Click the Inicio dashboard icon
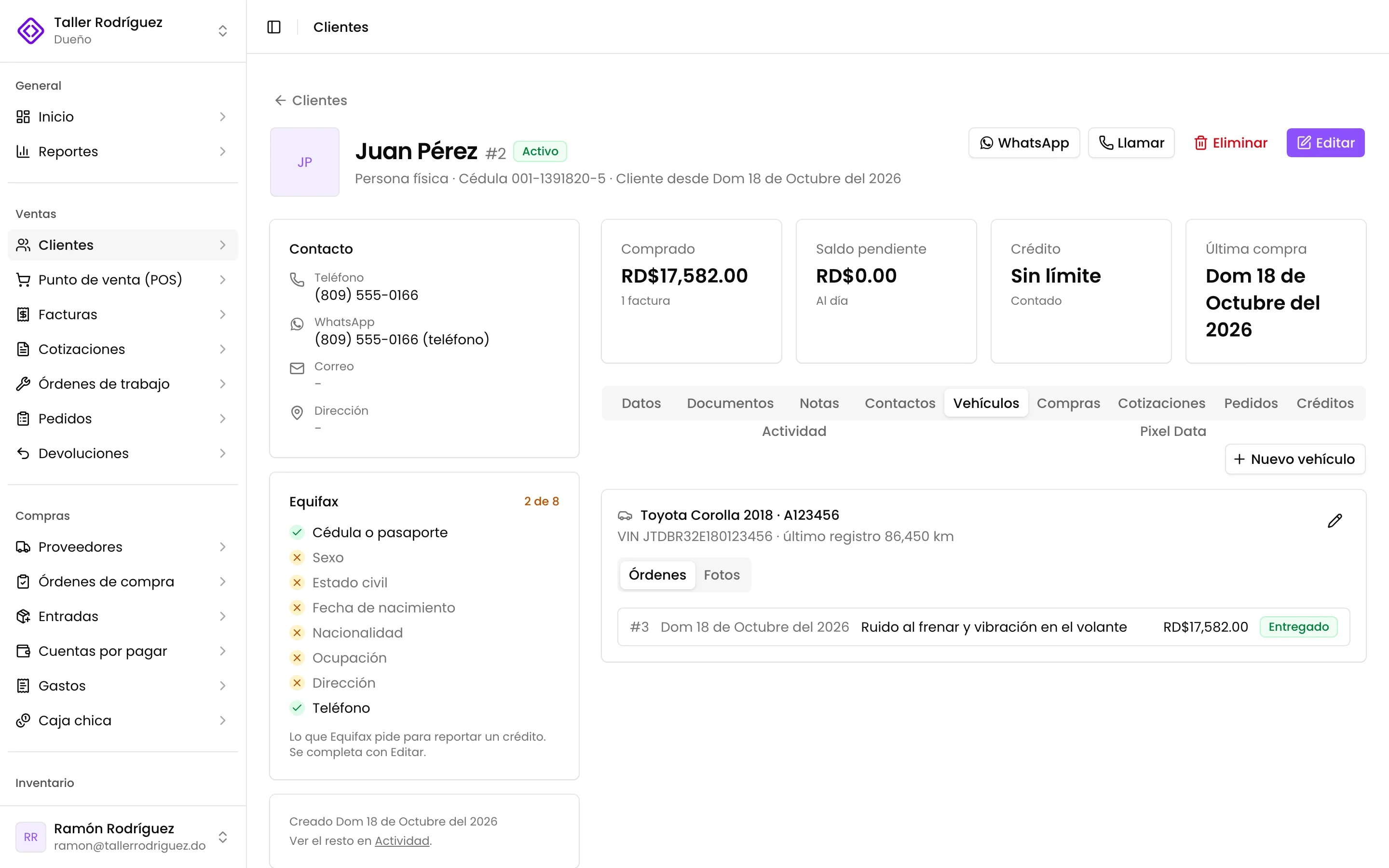Screen dimensions: 1389x868 [23, 117]
